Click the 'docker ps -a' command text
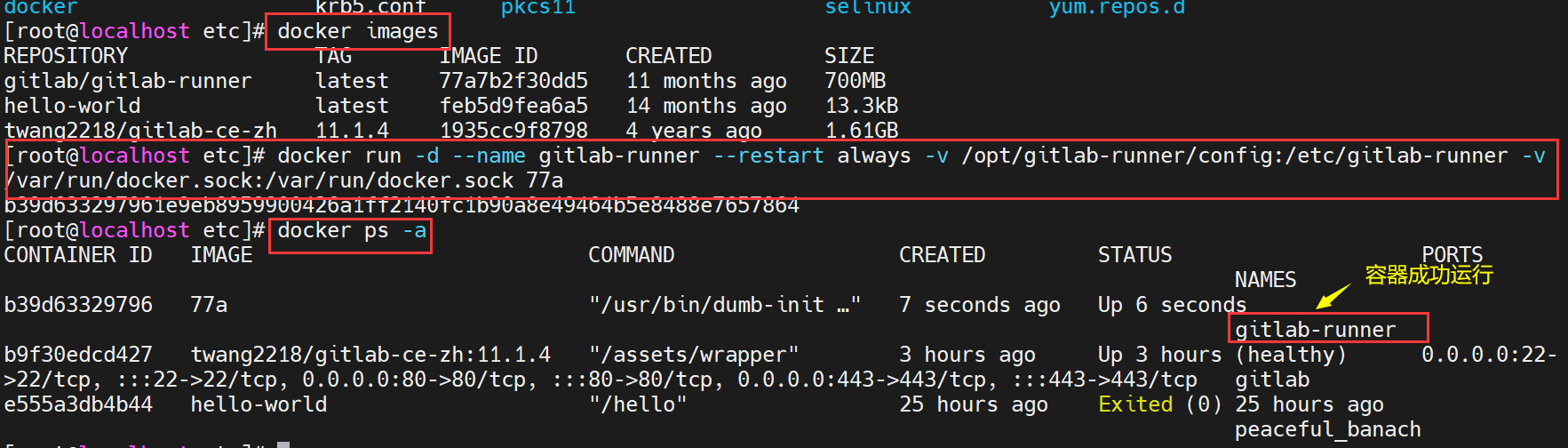Screen dimensions: 1568x448 pos(352,230)
